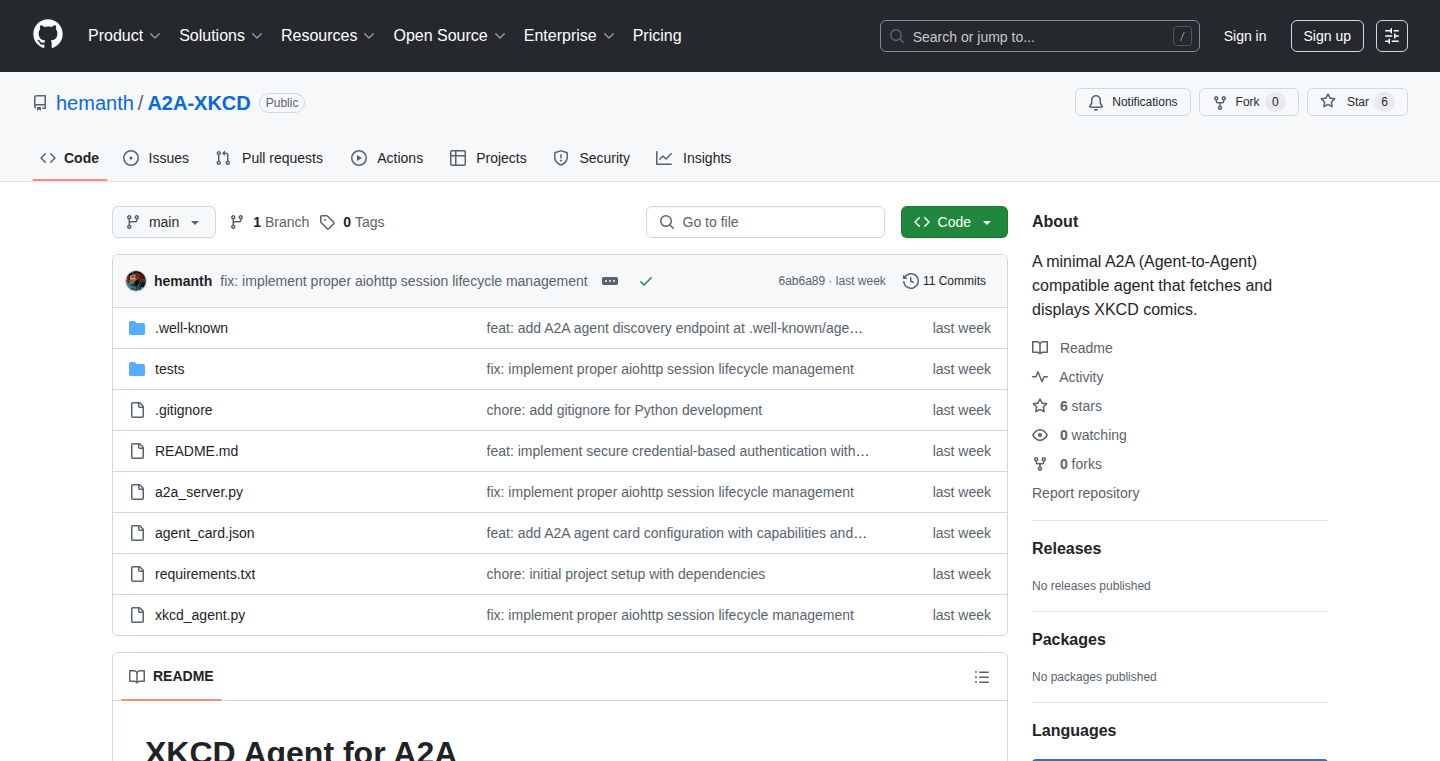The image size is (1440, 761).
Task: Expand the Enterprise menu
Action: (x=569, y=35)
